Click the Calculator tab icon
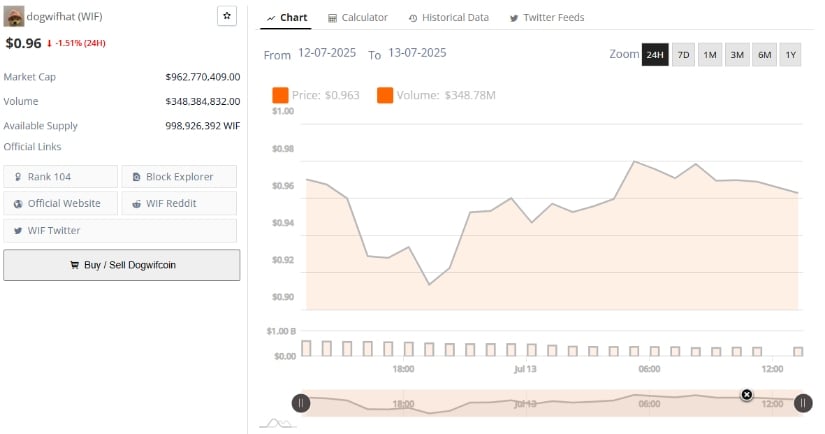This screenshot has width=825, height=434. point(332,18)
